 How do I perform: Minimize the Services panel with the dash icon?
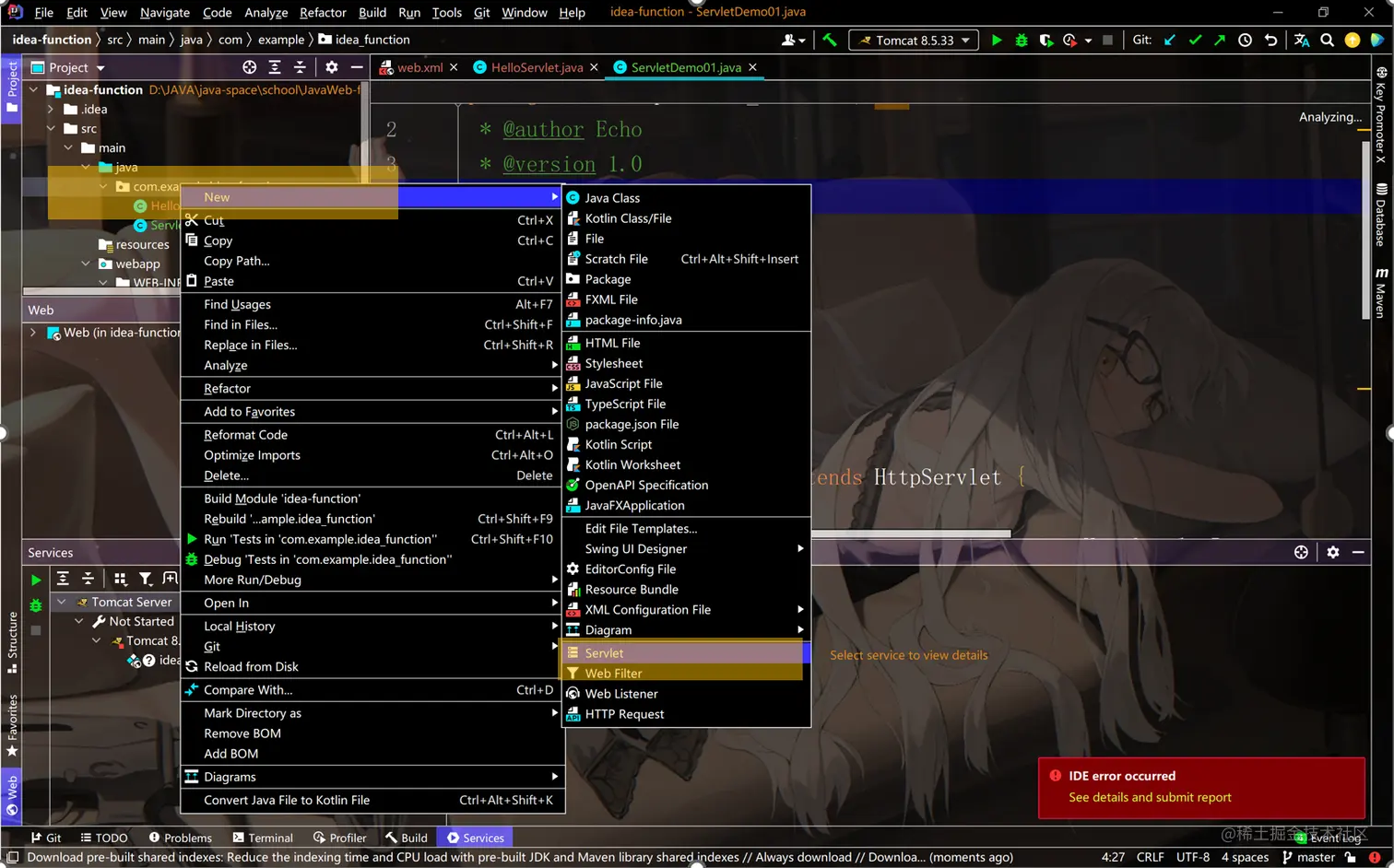[x=1358, y=552]
